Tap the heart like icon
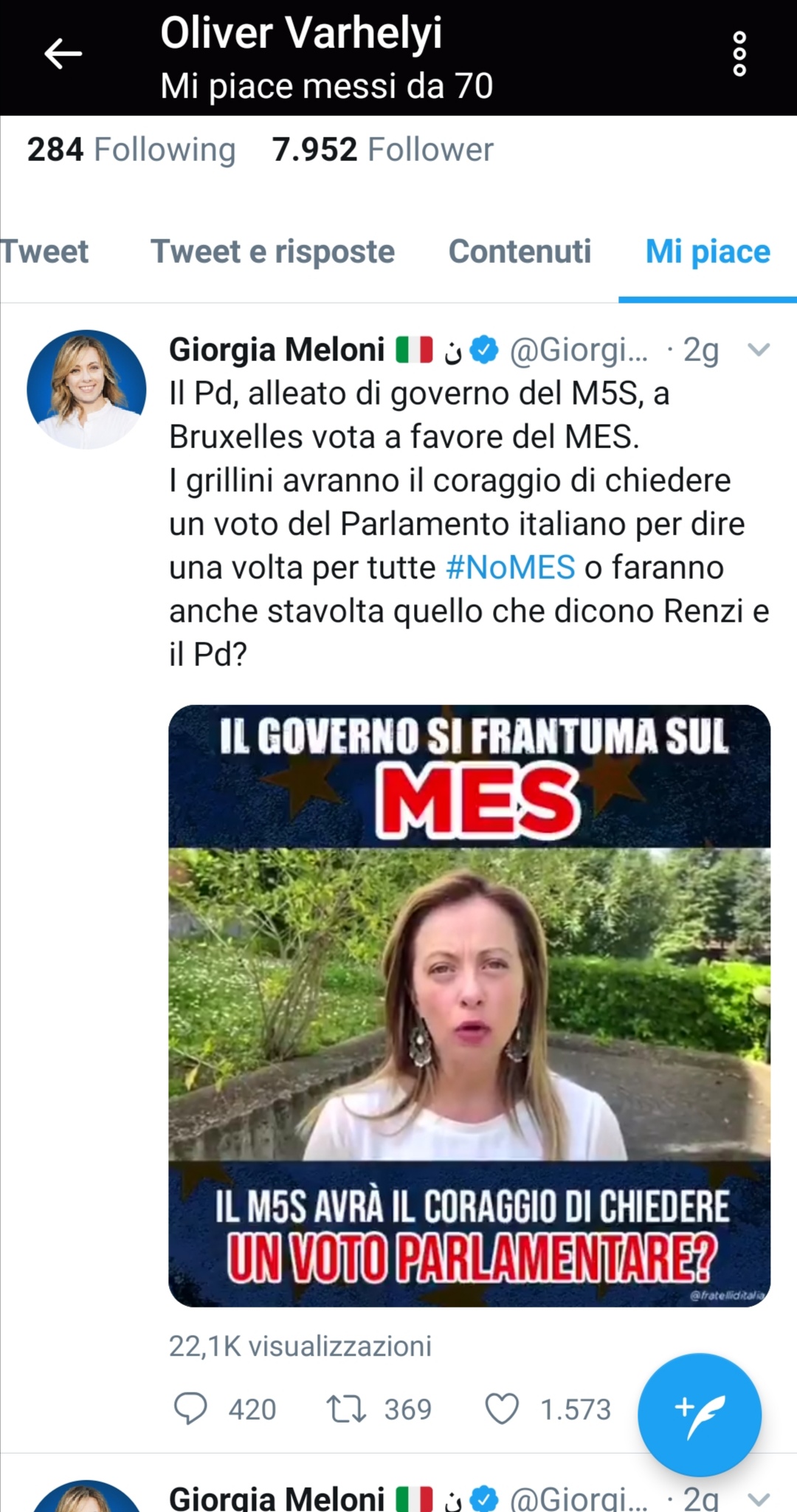Image resolution: width=797 pixels, height=1512 pixels. 502,1408
